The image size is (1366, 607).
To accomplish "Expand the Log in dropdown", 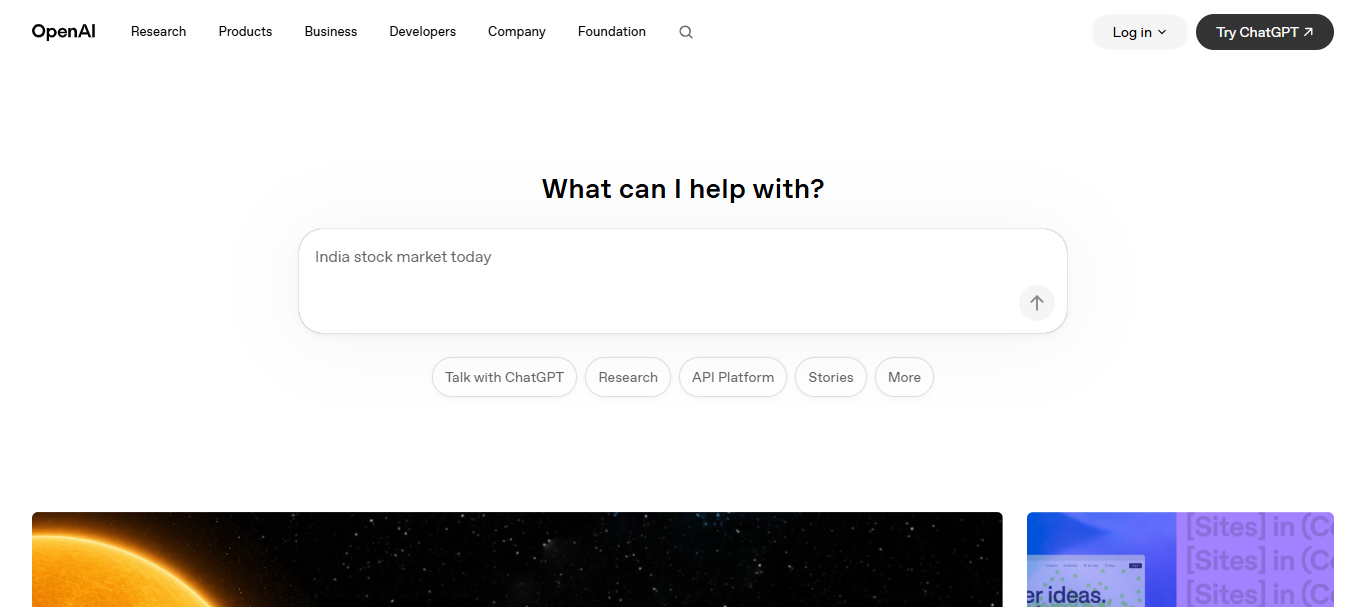I will pyautogui.click(x=1140, y=32).
